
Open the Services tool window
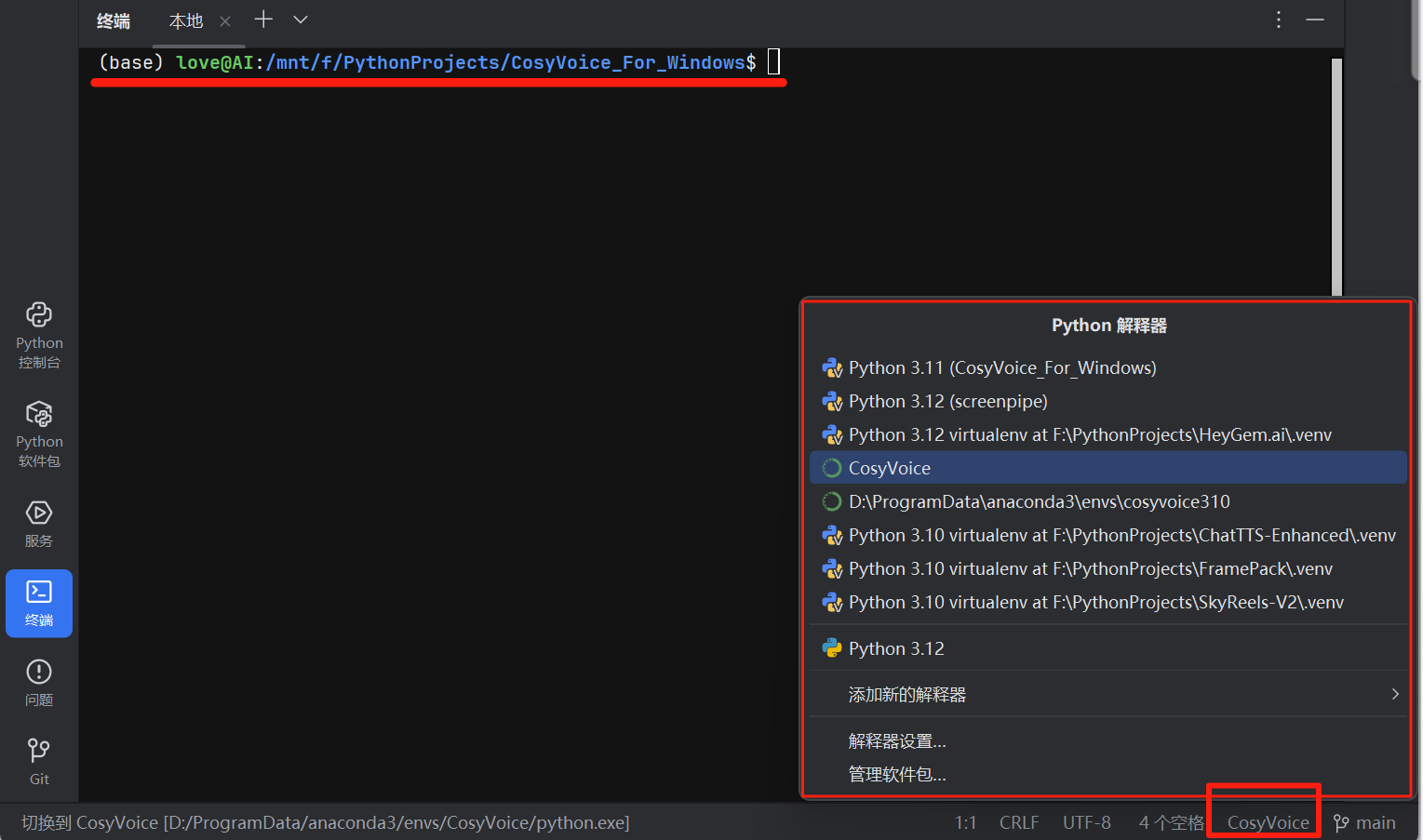(x=39, y=524)
